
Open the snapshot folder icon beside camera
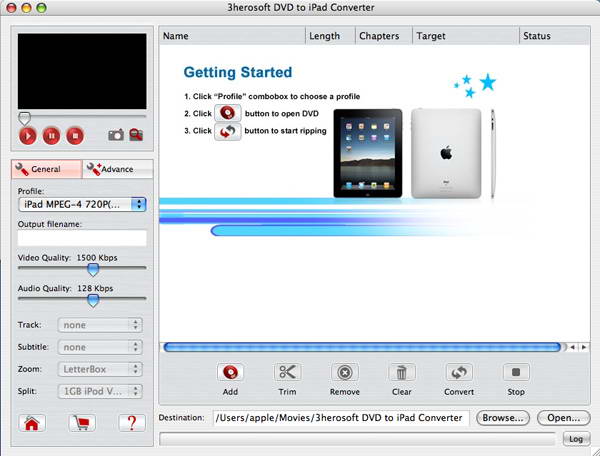(x=136, y=135)
